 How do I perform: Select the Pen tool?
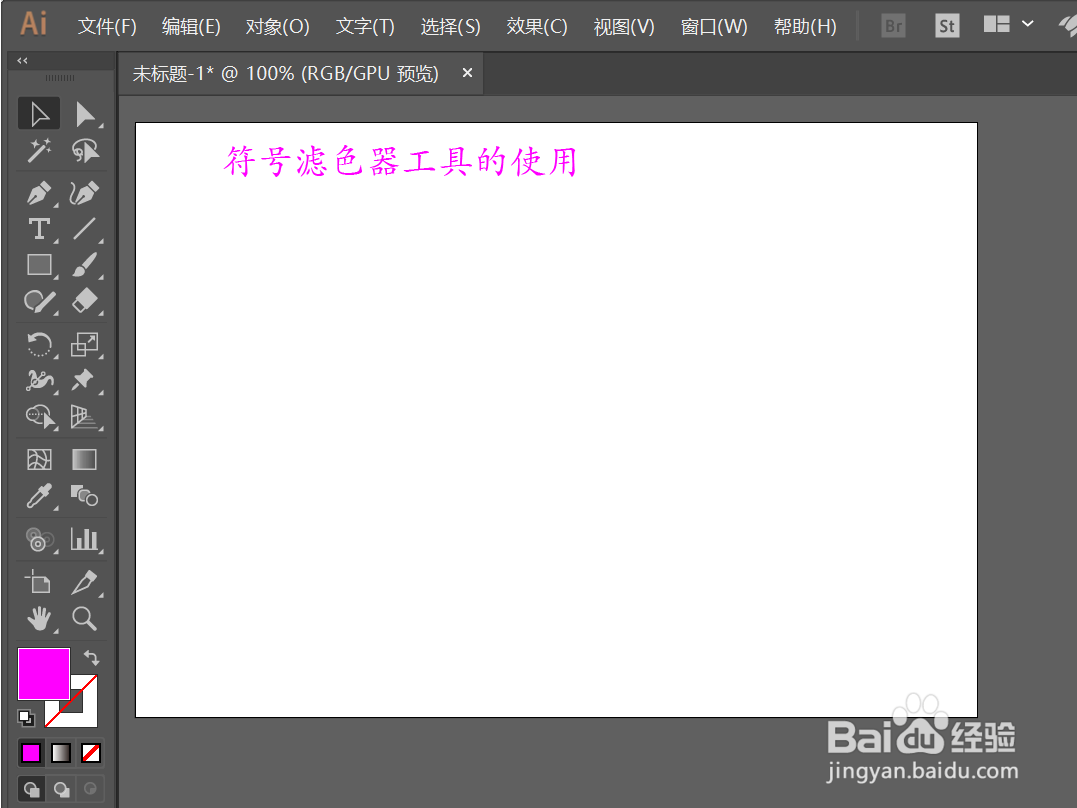click(x=39, y=193)
